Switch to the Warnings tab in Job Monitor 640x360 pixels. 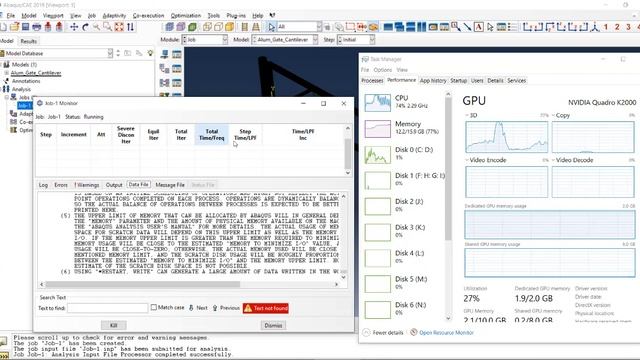click(x=87, y=185)
